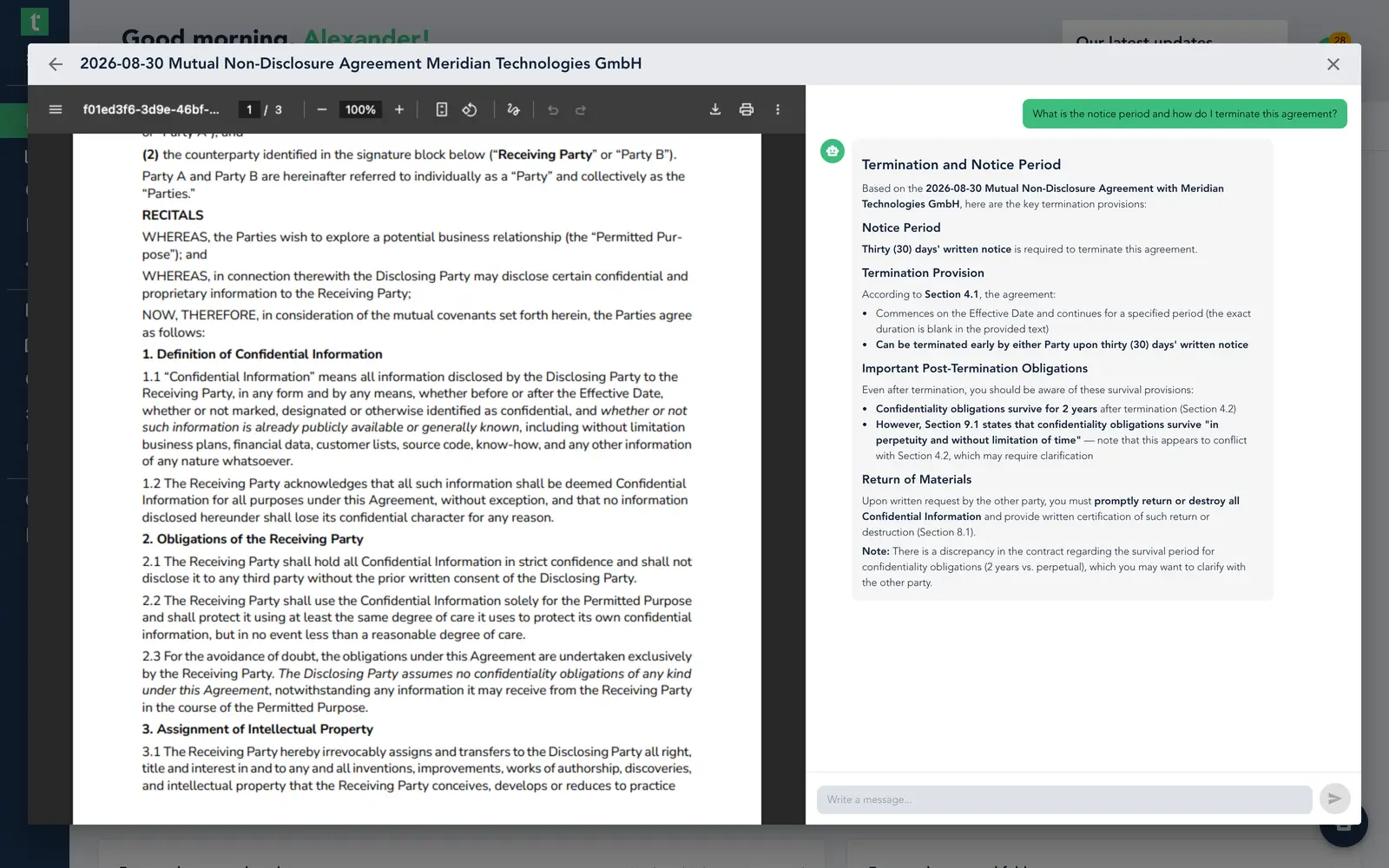Redo the PDF annotation

click(581, 109)
